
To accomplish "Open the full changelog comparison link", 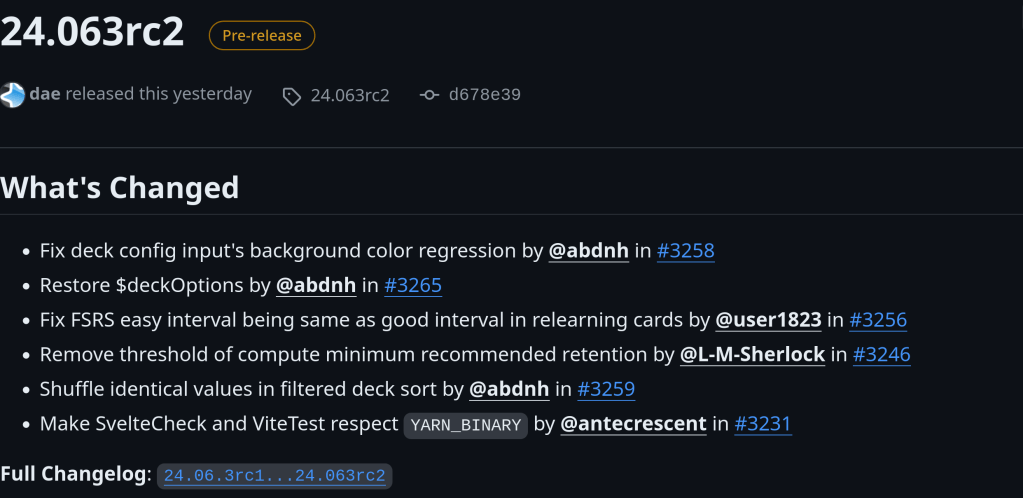I will [x=274, y=476].
